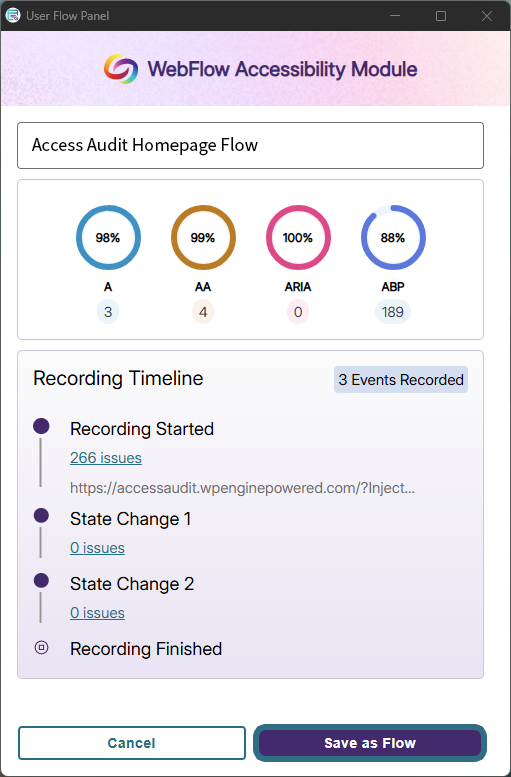Screen dimensions: 511x777
Task: Click the State Change 1 label
Action: (130, 519)
